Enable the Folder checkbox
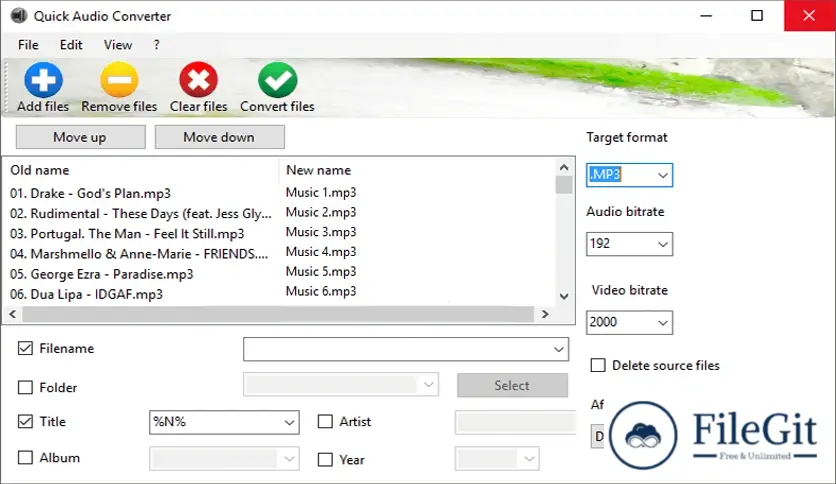Image resolution: width=836 pixels, height=484 pixels. (x=25, y=387)
